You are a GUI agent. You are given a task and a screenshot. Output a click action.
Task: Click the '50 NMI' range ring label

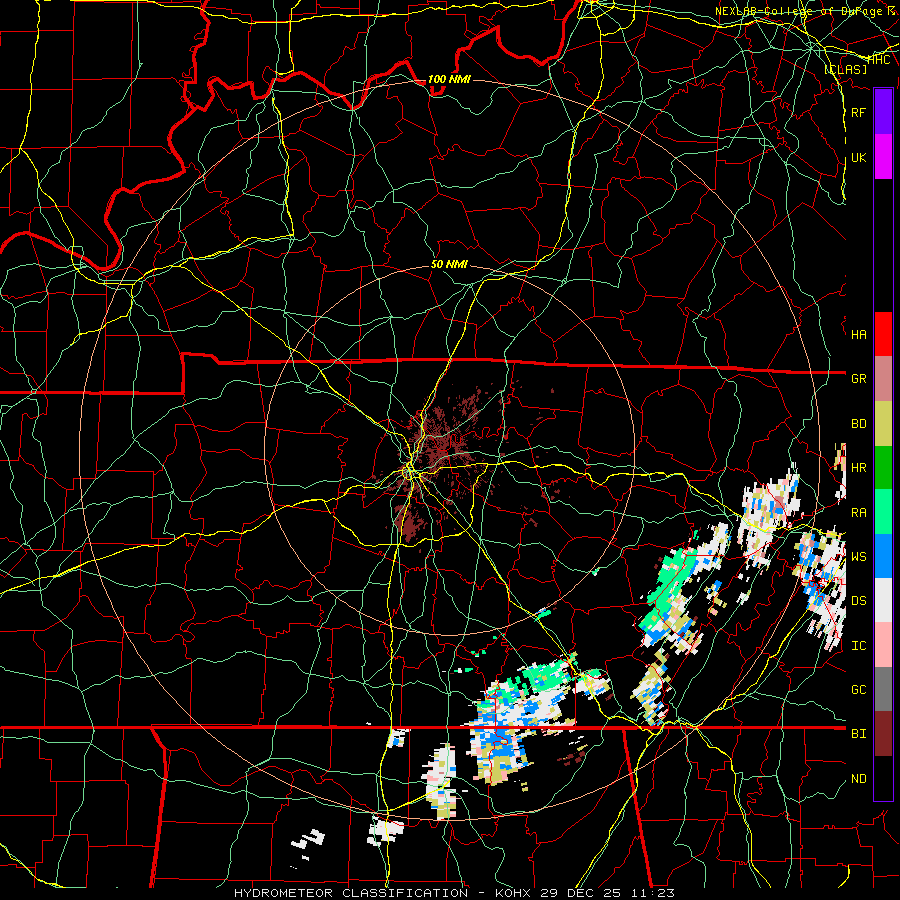coord(449,264)
